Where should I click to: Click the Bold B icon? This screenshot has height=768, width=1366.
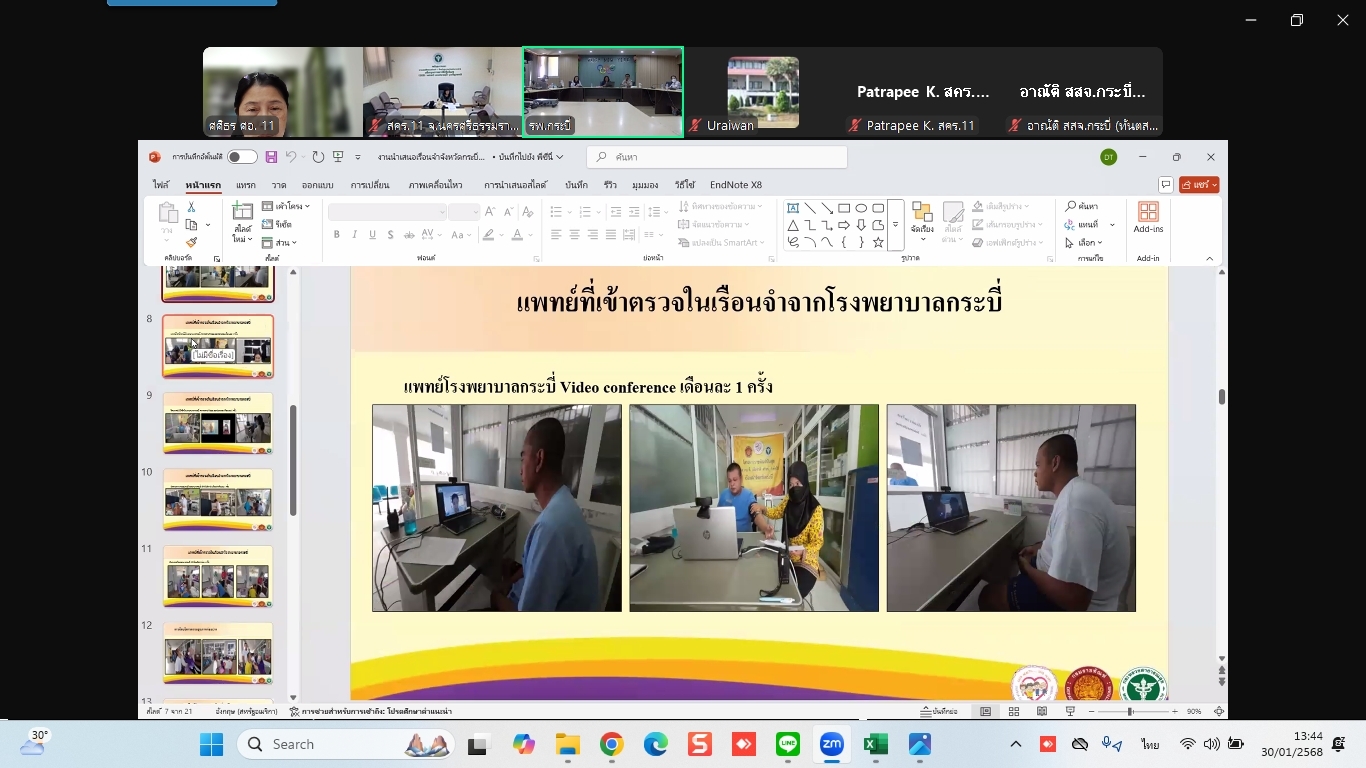tap(337, 235)
